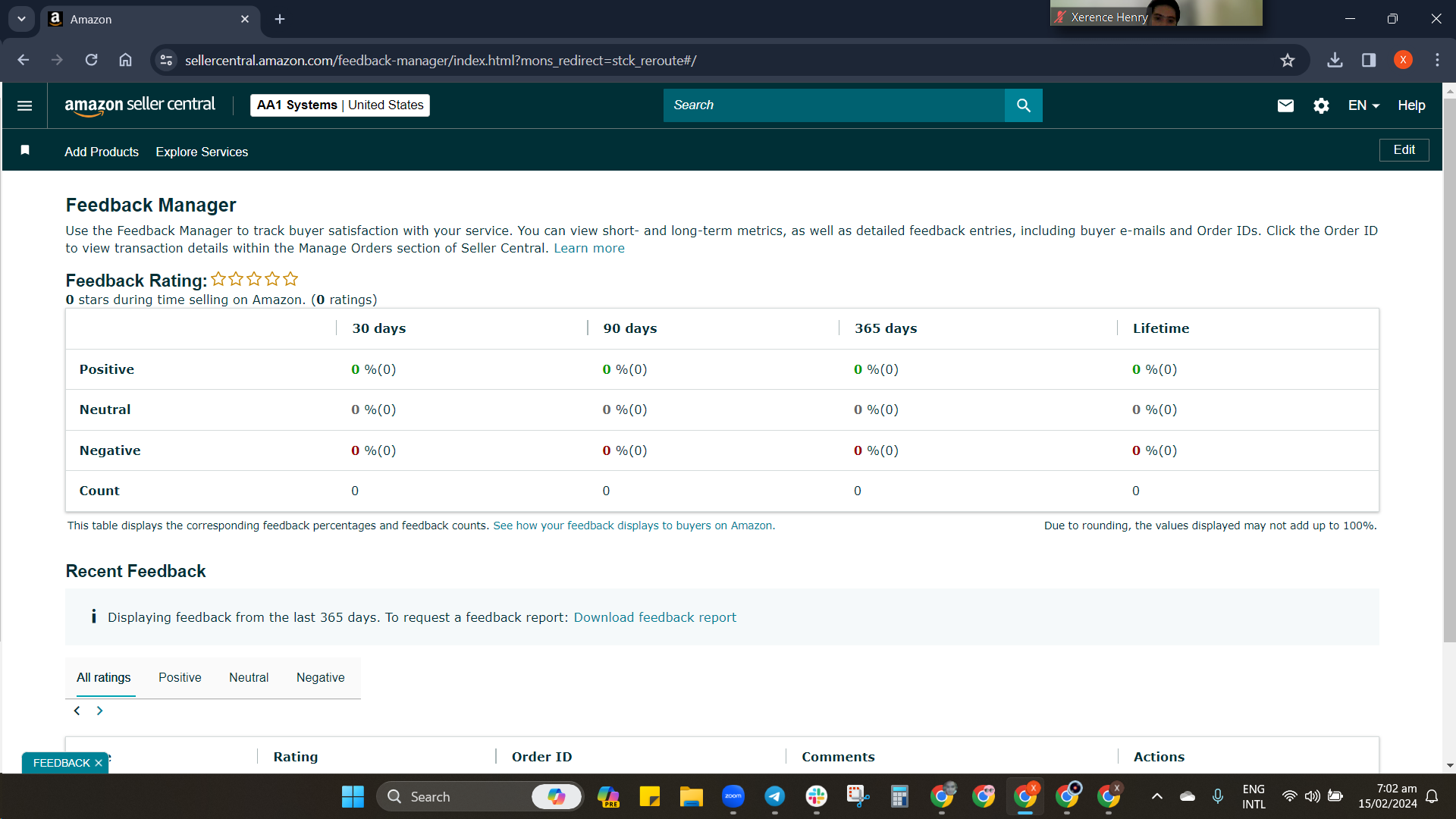Open the EN language dropdown

click(1363, 105)
